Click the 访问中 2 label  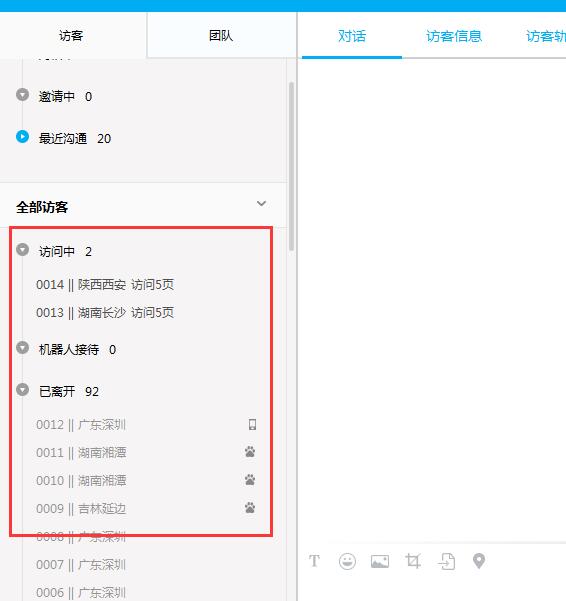click(65, 252)
